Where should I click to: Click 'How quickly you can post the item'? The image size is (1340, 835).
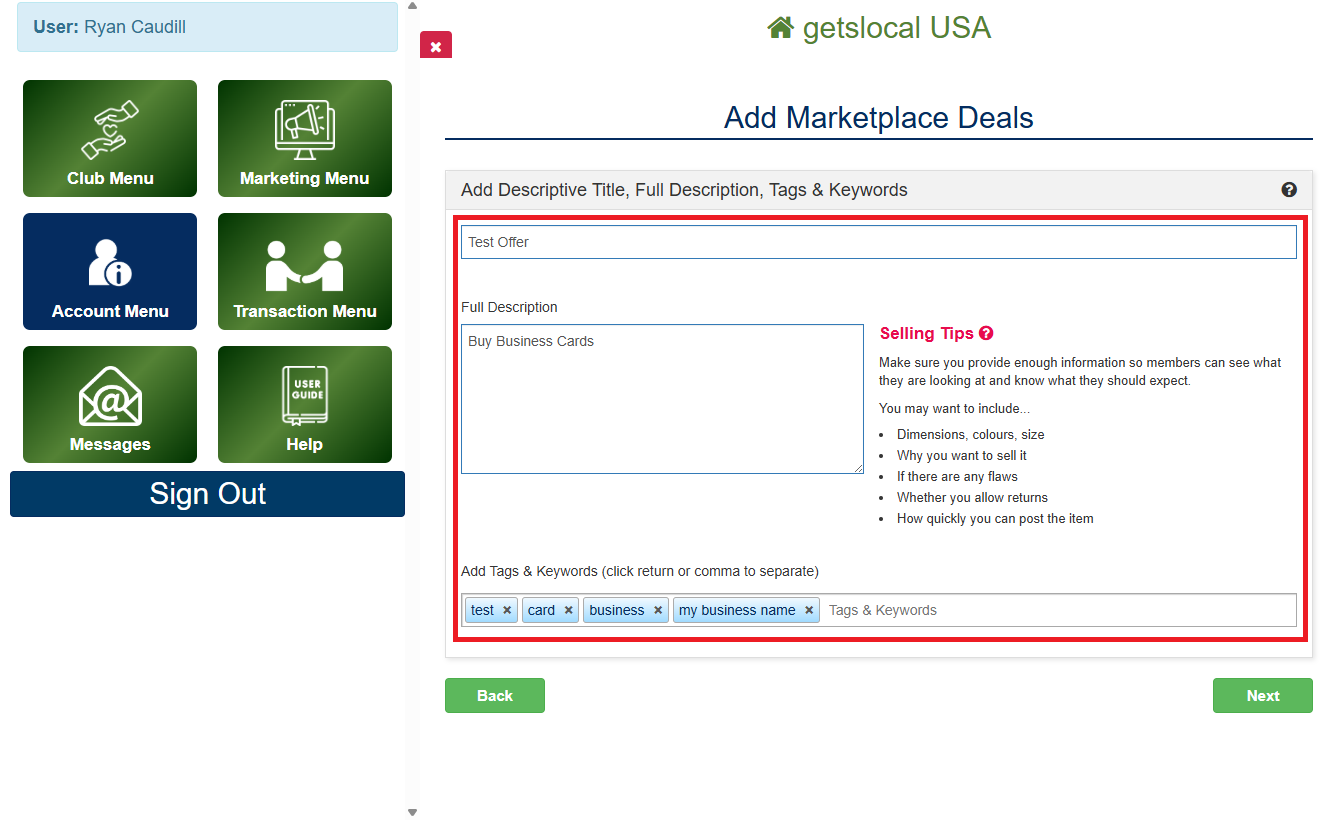click(x=995, y=518)
